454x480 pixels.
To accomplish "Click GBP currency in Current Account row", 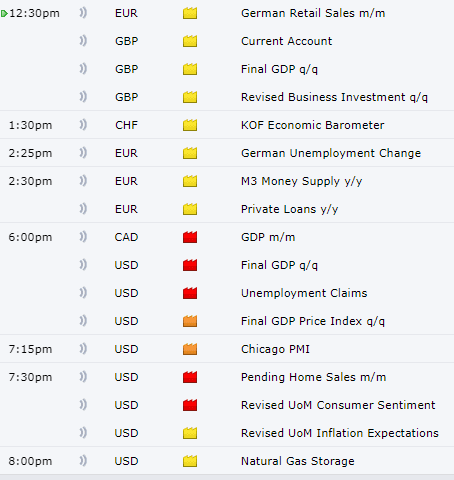I will point(126,41).
